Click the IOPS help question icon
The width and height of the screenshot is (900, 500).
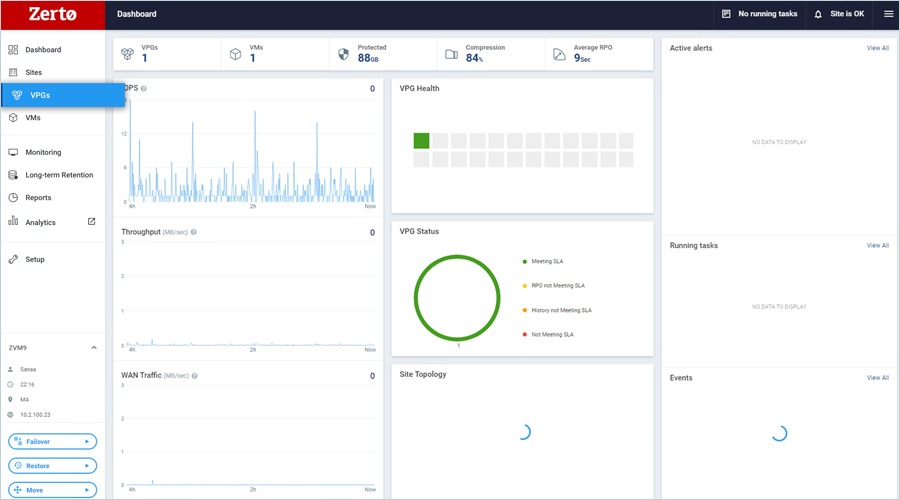click(144, 89)
